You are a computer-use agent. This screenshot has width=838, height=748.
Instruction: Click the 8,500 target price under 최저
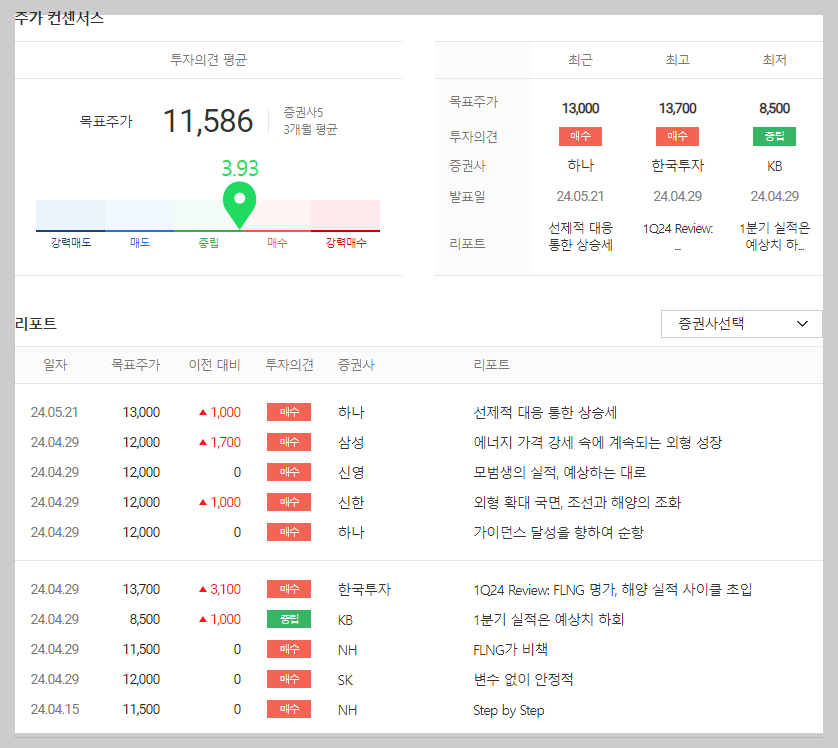[x=774, y=108]
